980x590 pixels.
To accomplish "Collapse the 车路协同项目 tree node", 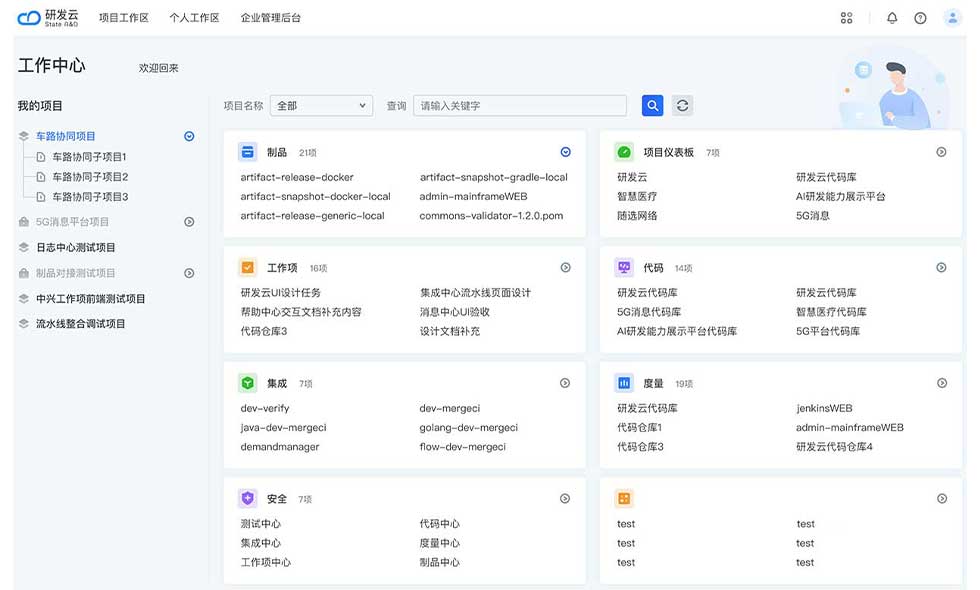I will pos(189,136).
